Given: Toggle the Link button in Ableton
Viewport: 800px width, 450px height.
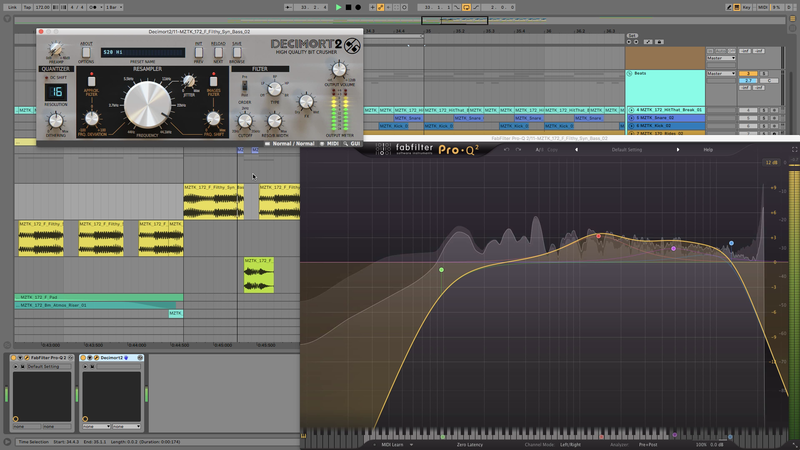Looking at the screenshot, I should [x=12, y=7].
